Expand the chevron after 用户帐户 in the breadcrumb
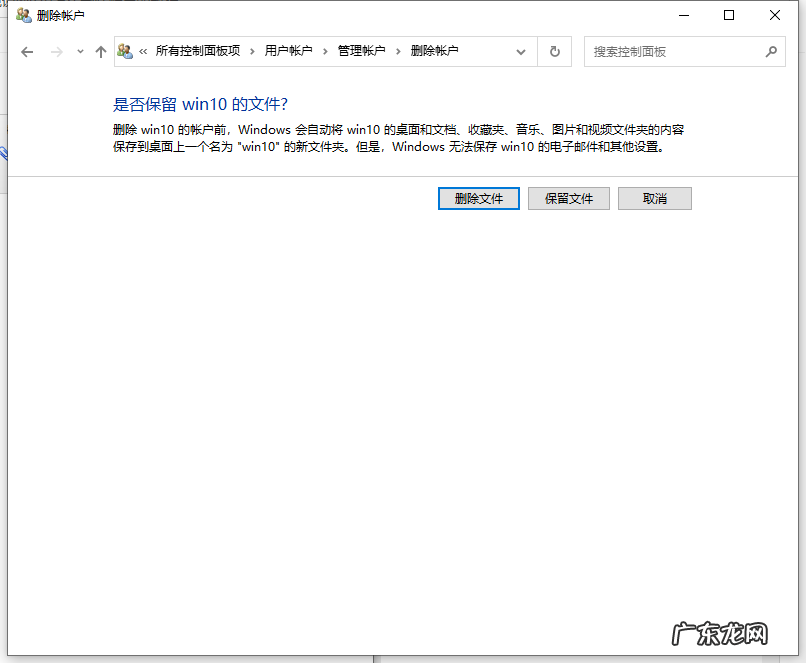Screen dimensions: 806x663 325,51
